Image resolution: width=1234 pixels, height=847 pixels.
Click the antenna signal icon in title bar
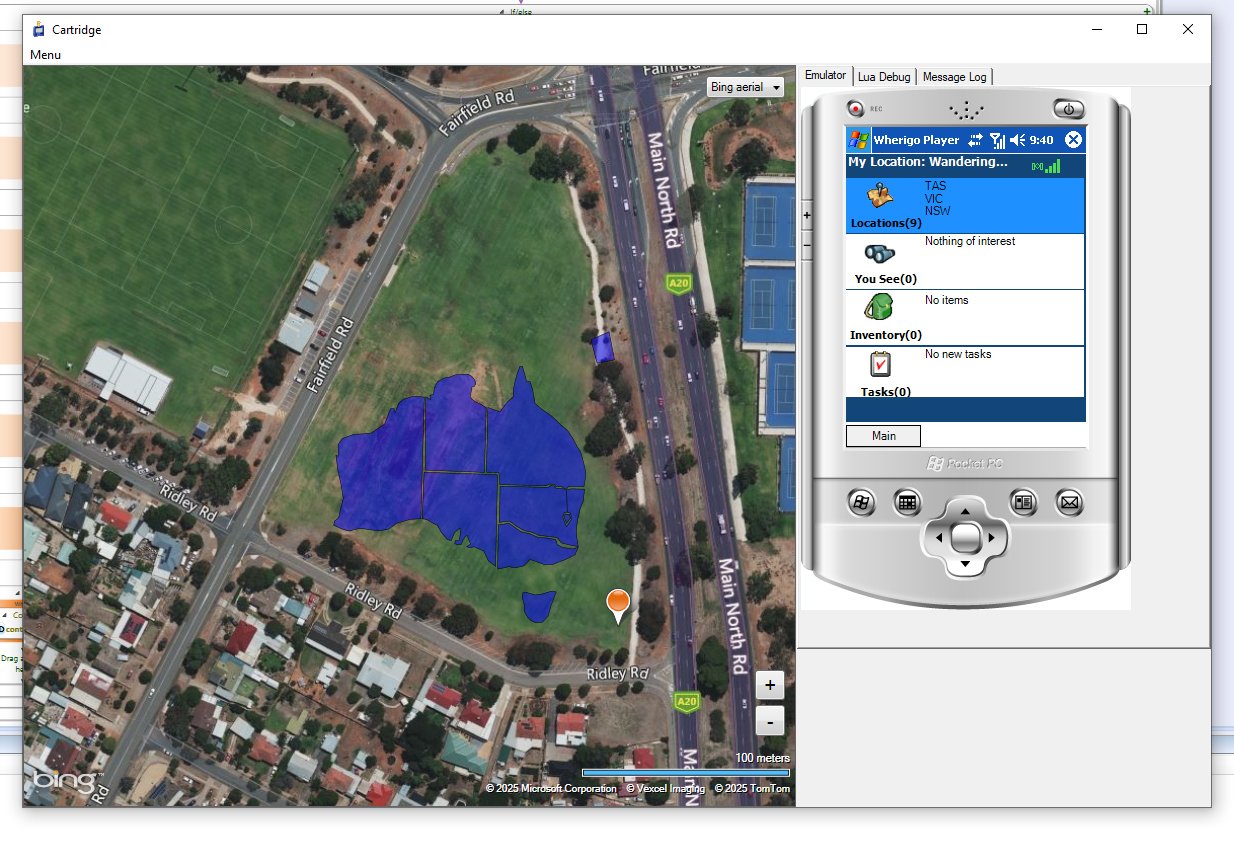(997, 140)
